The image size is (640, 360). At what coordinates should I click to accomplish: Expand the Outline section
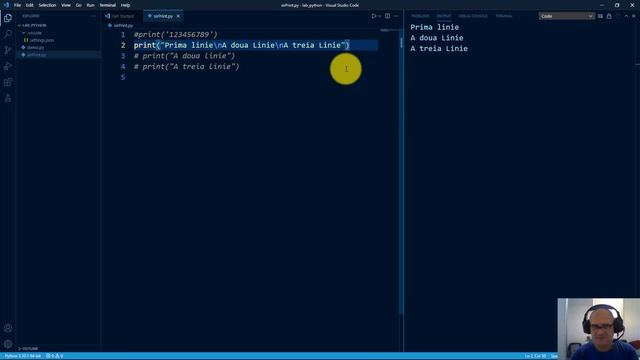58,349
